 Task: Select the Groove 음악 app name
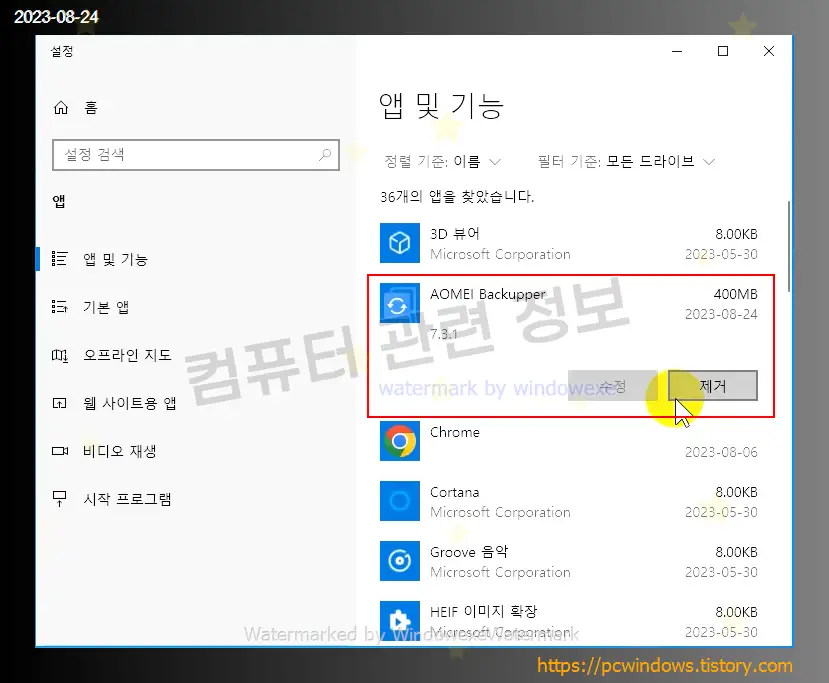[x=469, y=552]
